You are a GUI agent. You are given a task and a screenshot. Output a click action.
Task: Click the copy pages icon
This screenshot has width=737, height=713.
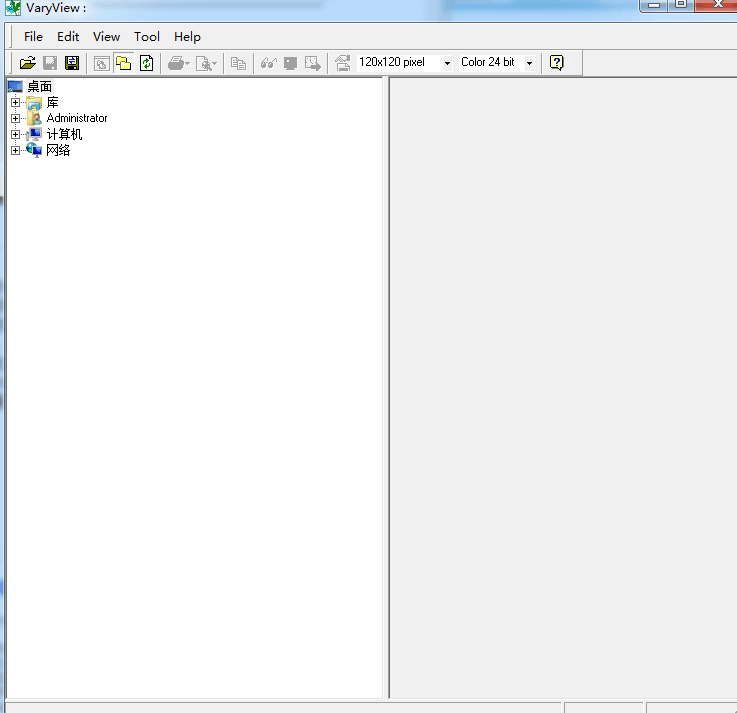point(238,63)
